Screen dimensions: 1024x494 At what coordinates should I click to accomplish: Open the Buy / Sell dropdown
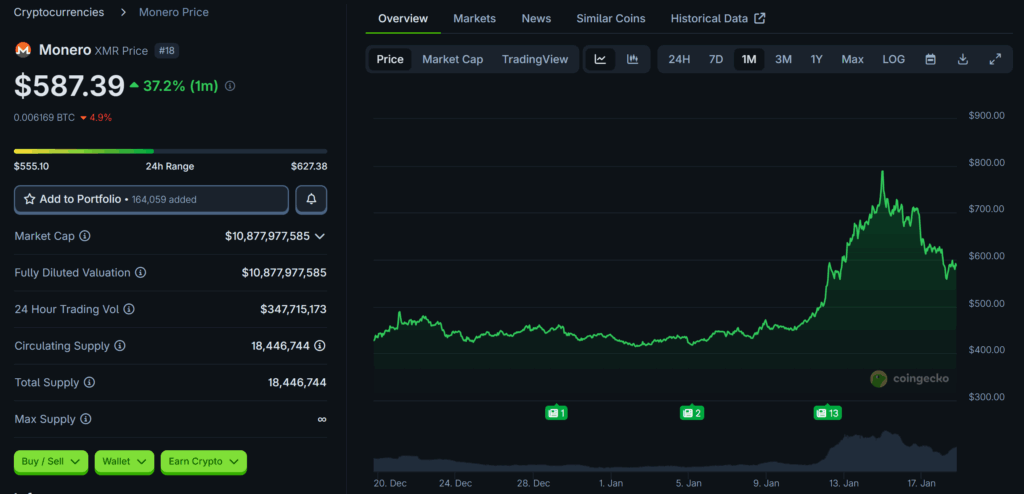[51, 461]
